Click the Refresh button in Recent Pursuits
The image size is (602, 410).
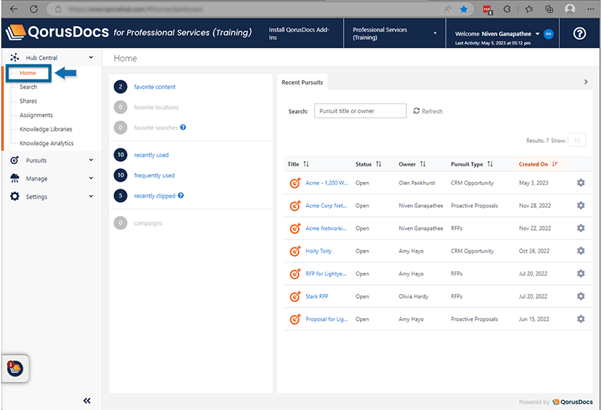click(428, 111)
